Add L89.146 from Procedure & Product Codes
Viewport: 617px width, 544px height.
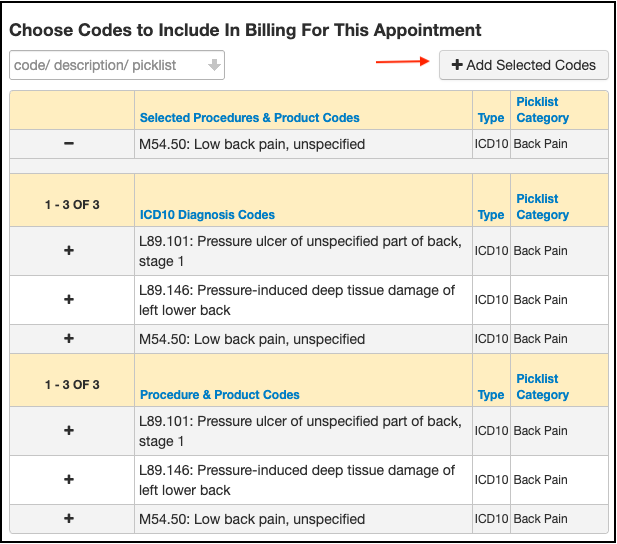[69, 479]
